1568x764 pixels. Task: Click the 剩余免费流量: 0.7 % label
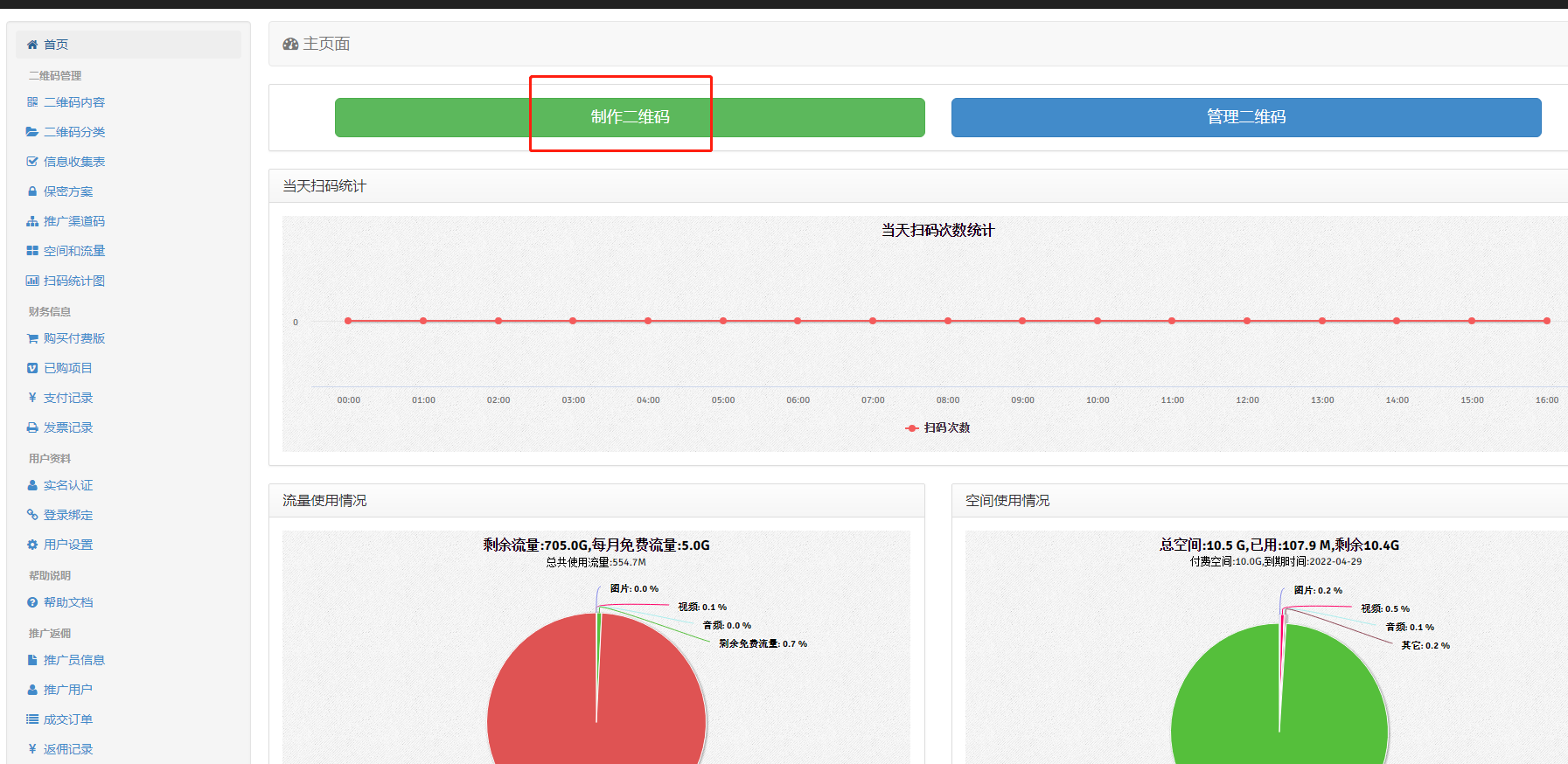click(763, 643)
